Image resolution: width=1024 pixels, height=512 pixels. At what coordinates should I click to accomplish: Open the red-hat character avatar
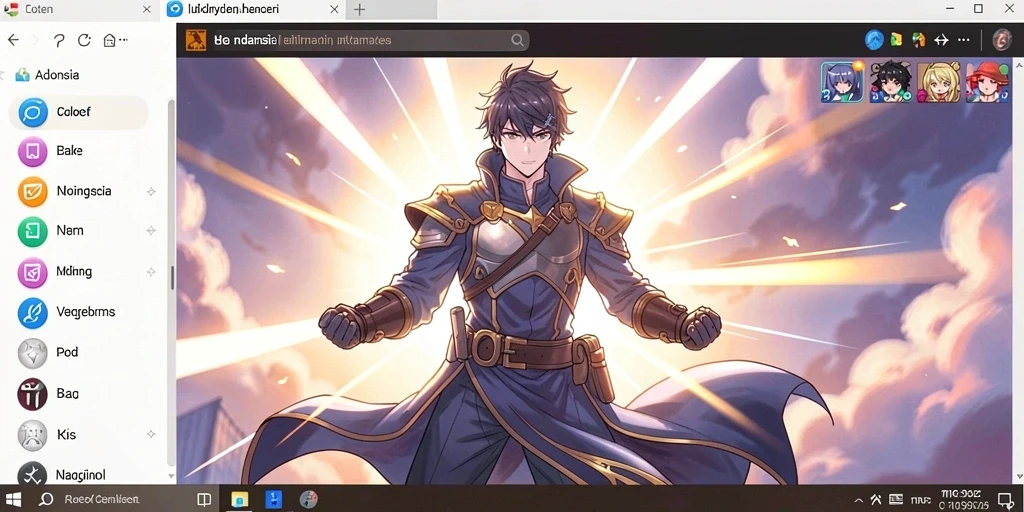point(987,82)
